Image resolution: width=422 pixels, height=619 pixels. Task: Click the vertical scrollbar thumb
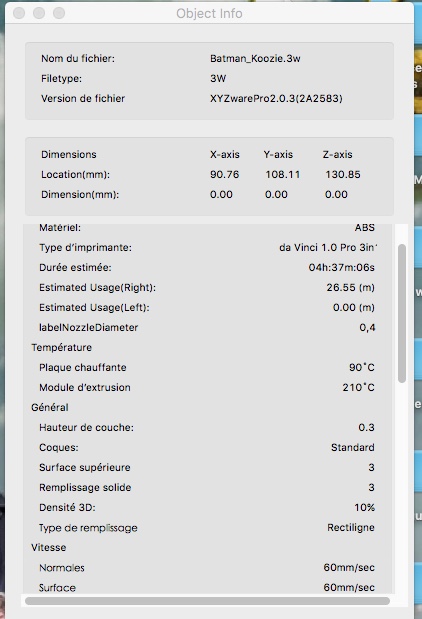(402, 313)
